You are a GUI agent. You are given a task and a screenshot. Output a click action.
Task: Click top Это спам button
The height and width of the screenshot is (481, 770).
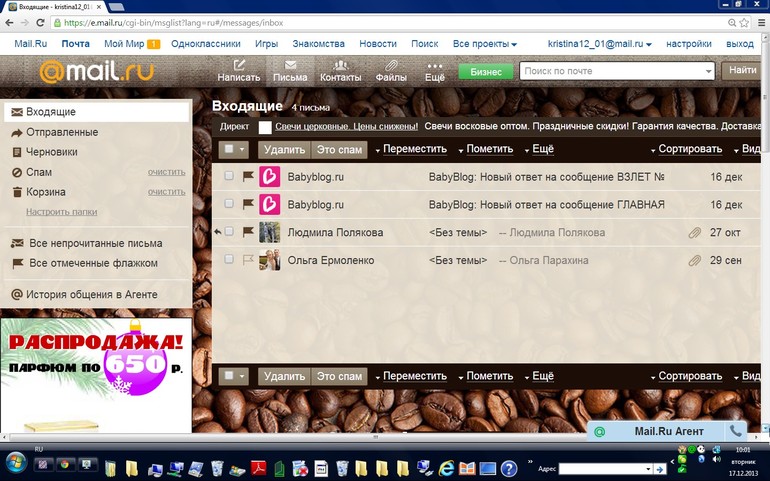(339, 149)
